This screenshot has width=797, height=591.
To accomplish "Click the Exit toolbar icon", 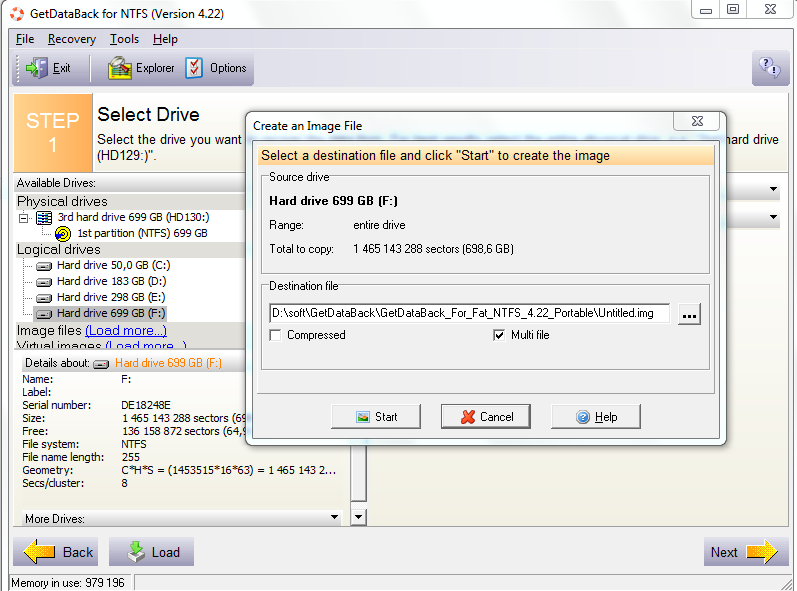I will (x=36, y=68).
